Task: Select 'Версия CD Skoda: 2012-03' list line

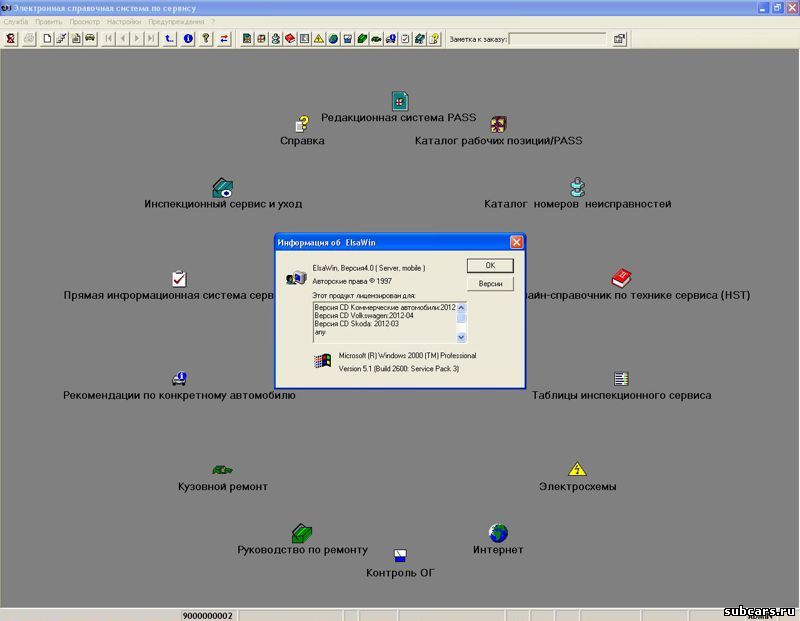Action: coord(356,324)
